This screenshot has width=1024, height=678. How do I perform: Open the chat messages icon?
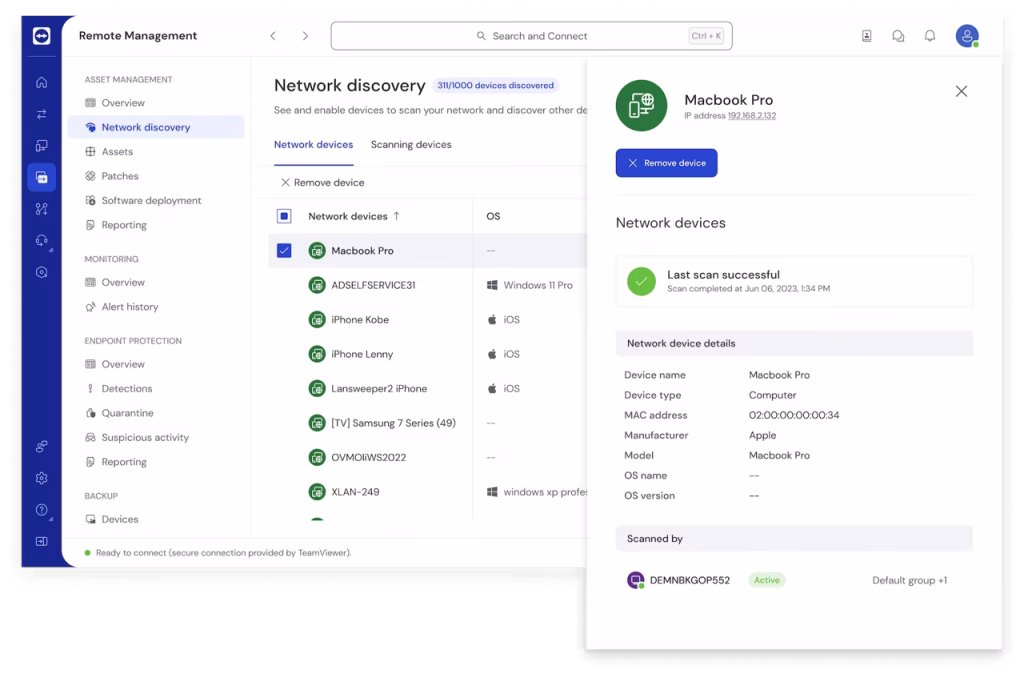898,36
